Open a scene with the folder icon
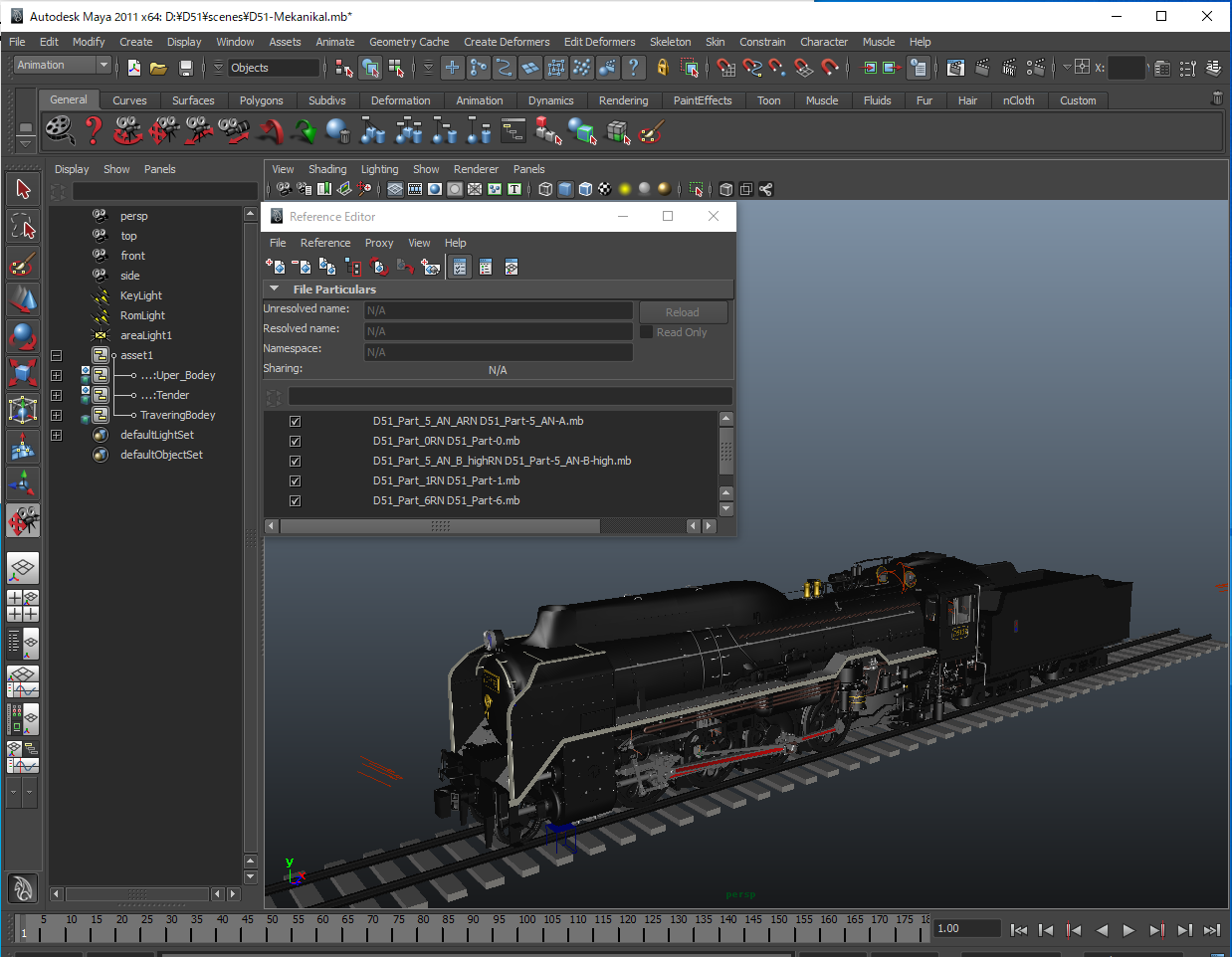This screenshot has width=1232, height=957. [x=158, y=68]
